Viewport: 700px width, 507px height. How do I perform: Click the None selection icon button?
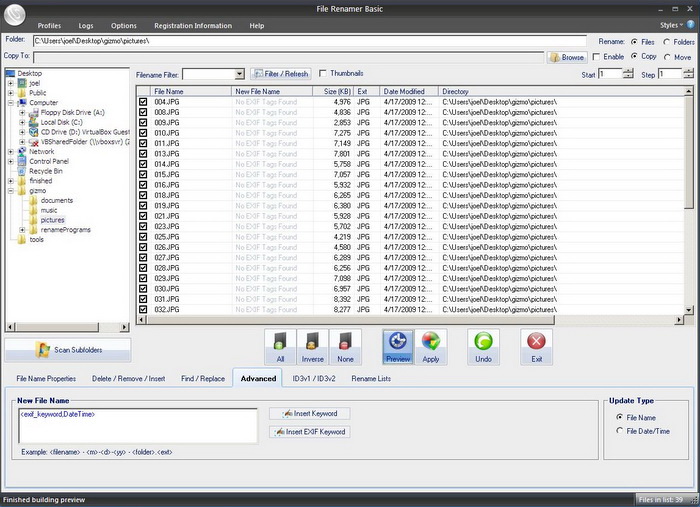345,347
